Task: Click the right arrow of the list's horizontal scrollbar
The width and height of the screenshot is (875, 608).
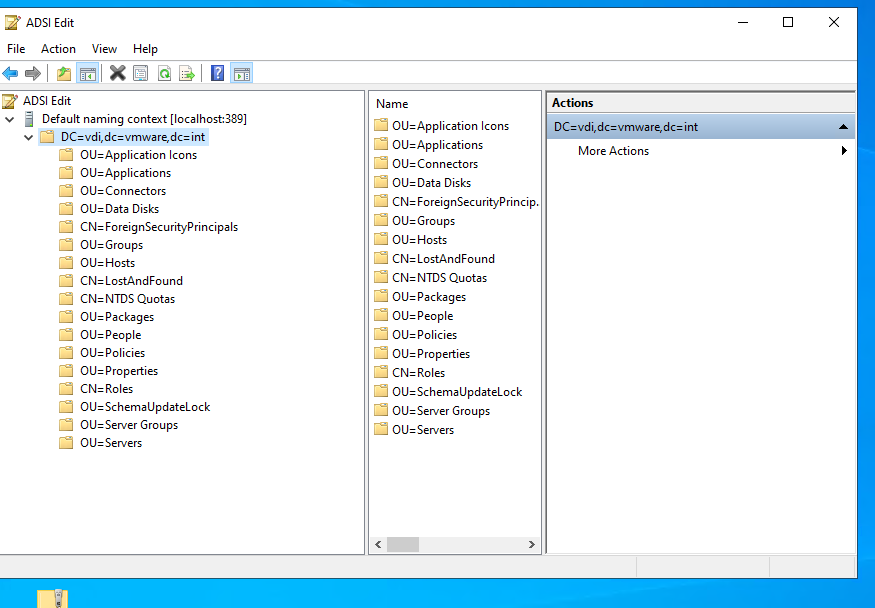Action: click(x=531, y=544)
